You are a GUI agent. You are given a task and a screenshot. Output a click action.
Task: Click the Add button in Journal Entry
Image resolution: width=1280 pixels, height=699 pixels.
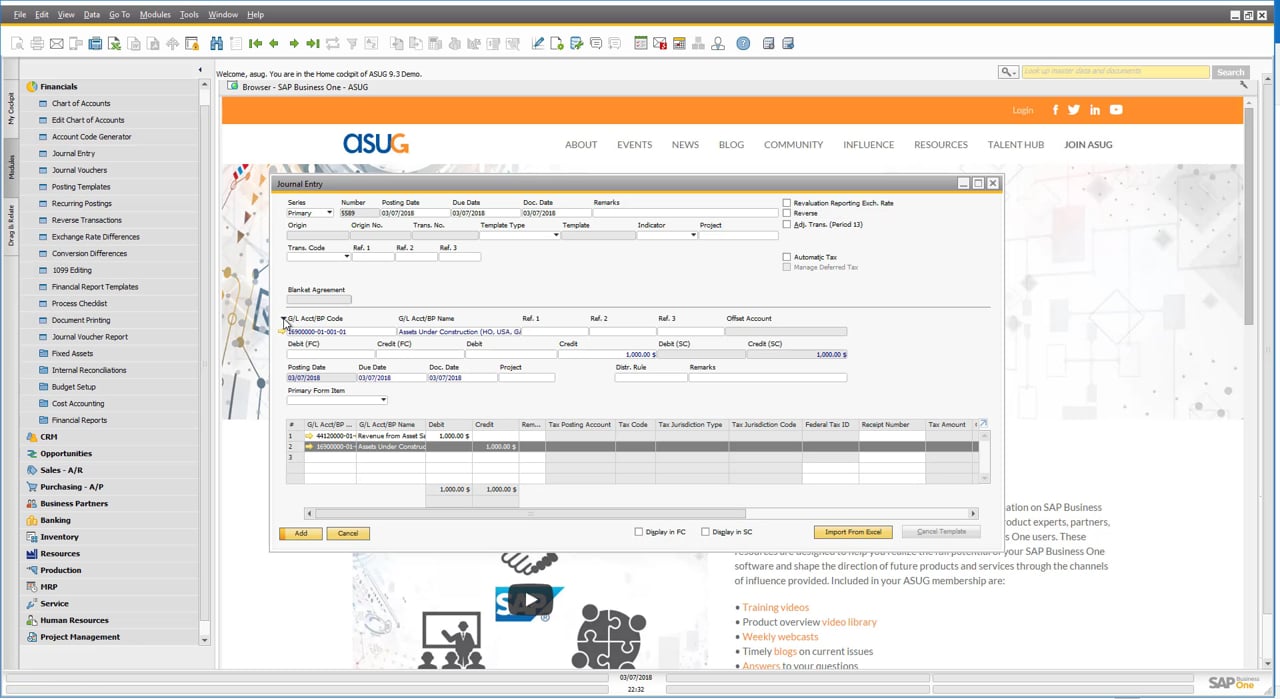click(x=300, y=533)
